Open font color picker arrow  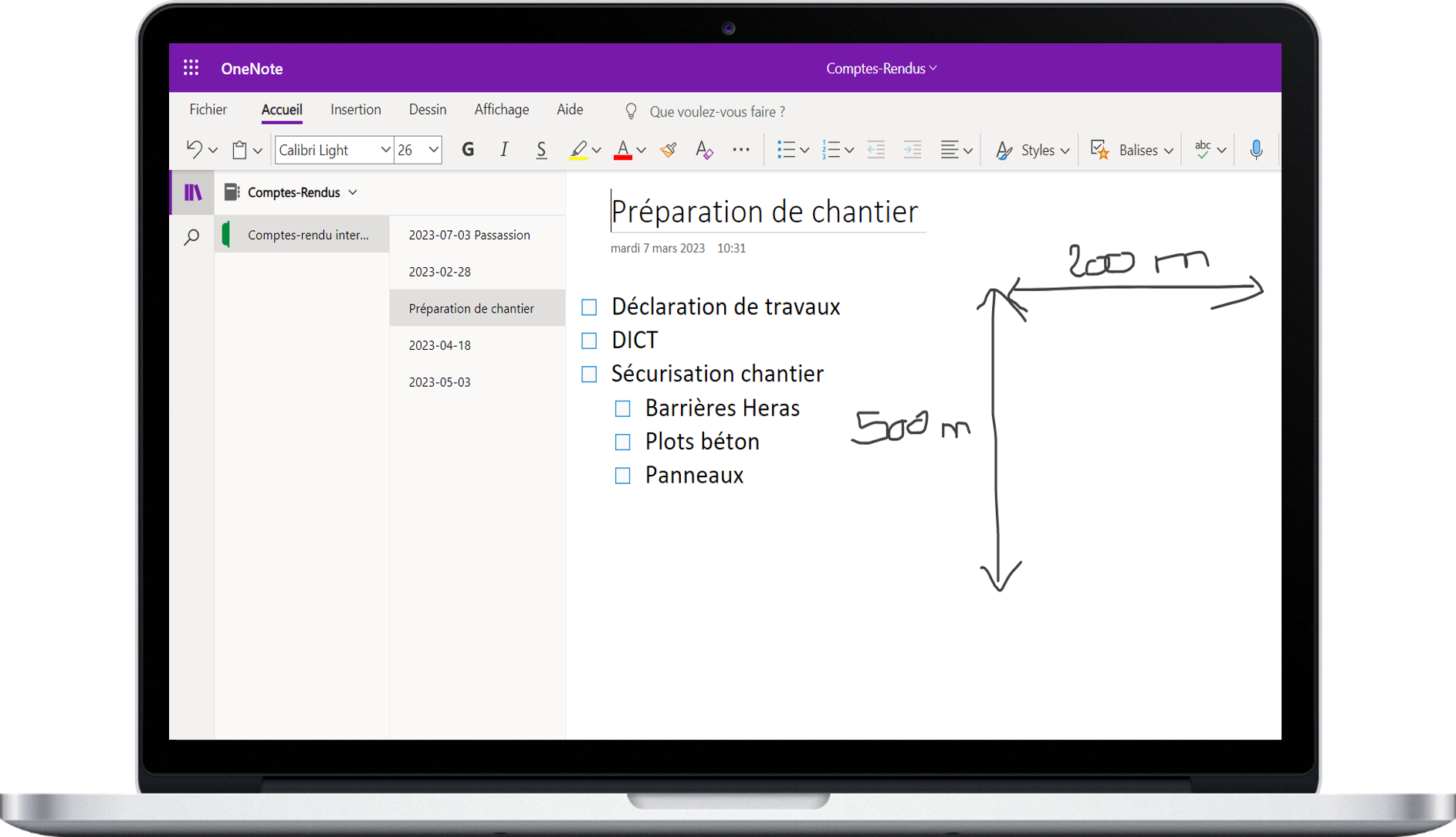coord(641,151)
